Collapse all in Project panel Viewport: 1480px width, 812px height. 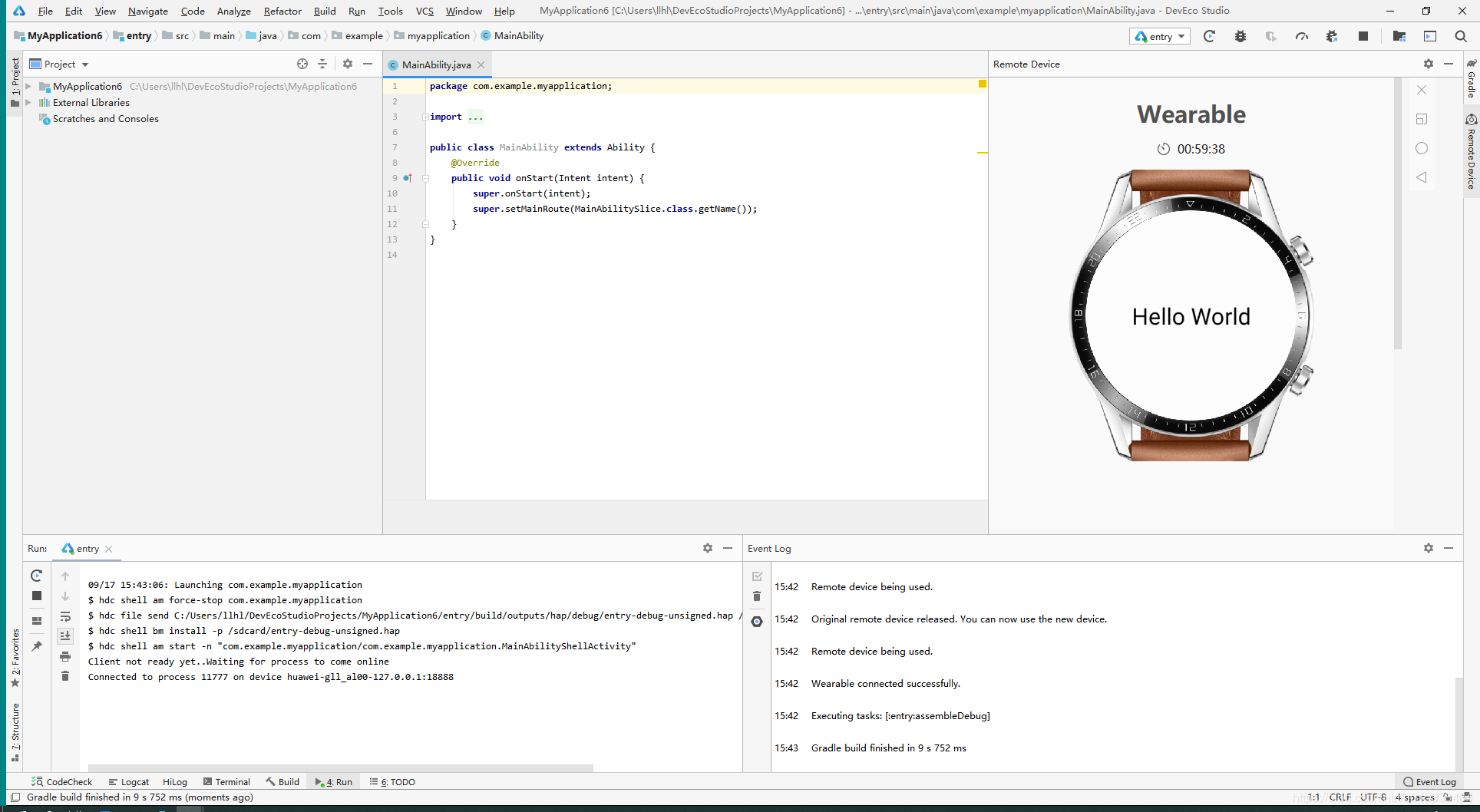pos(322,64)
